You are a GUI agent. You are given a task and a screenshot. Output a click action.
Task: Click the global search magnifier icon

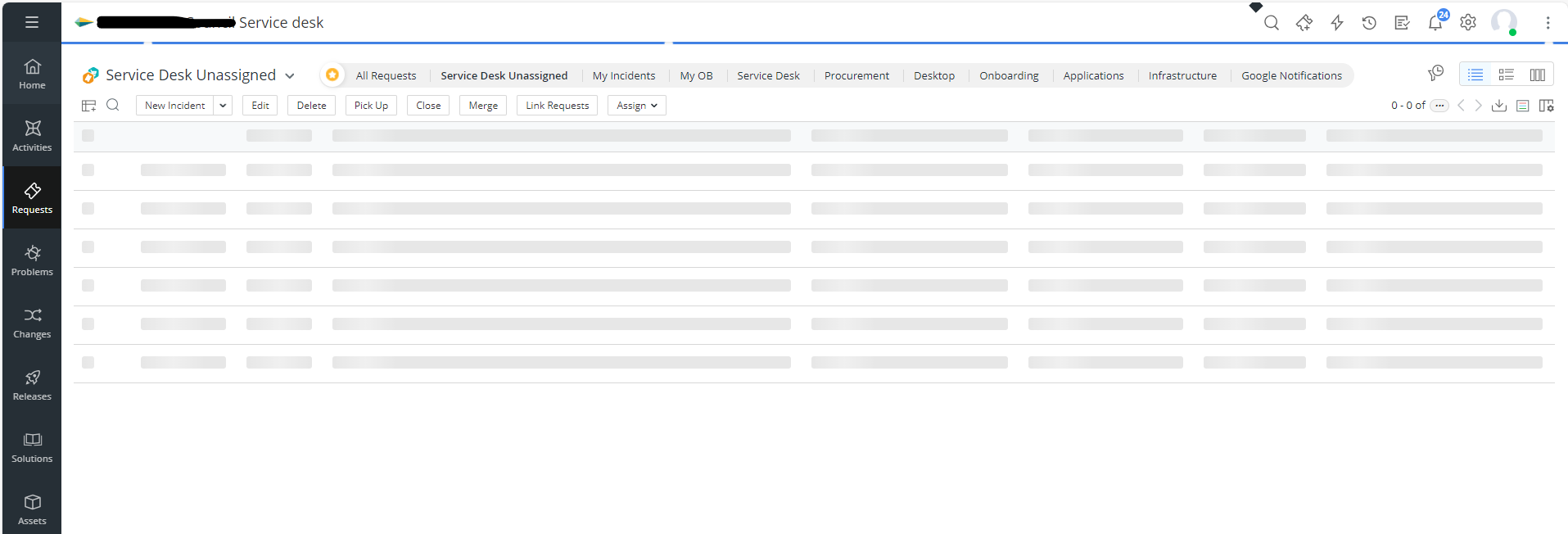click(x=1271, y=23)
